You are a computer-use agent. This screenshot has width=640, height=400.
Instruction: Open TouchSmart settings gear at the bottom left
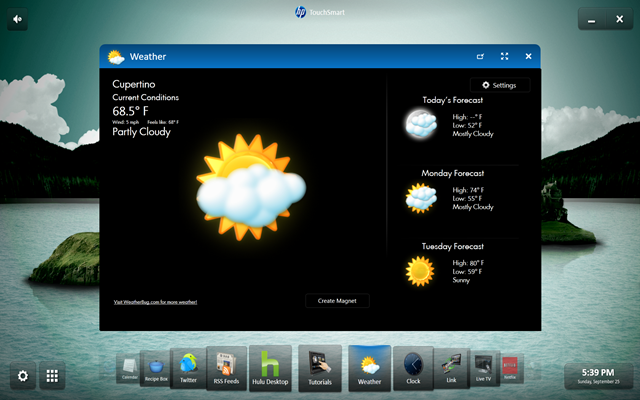click(x=23, y=376)
